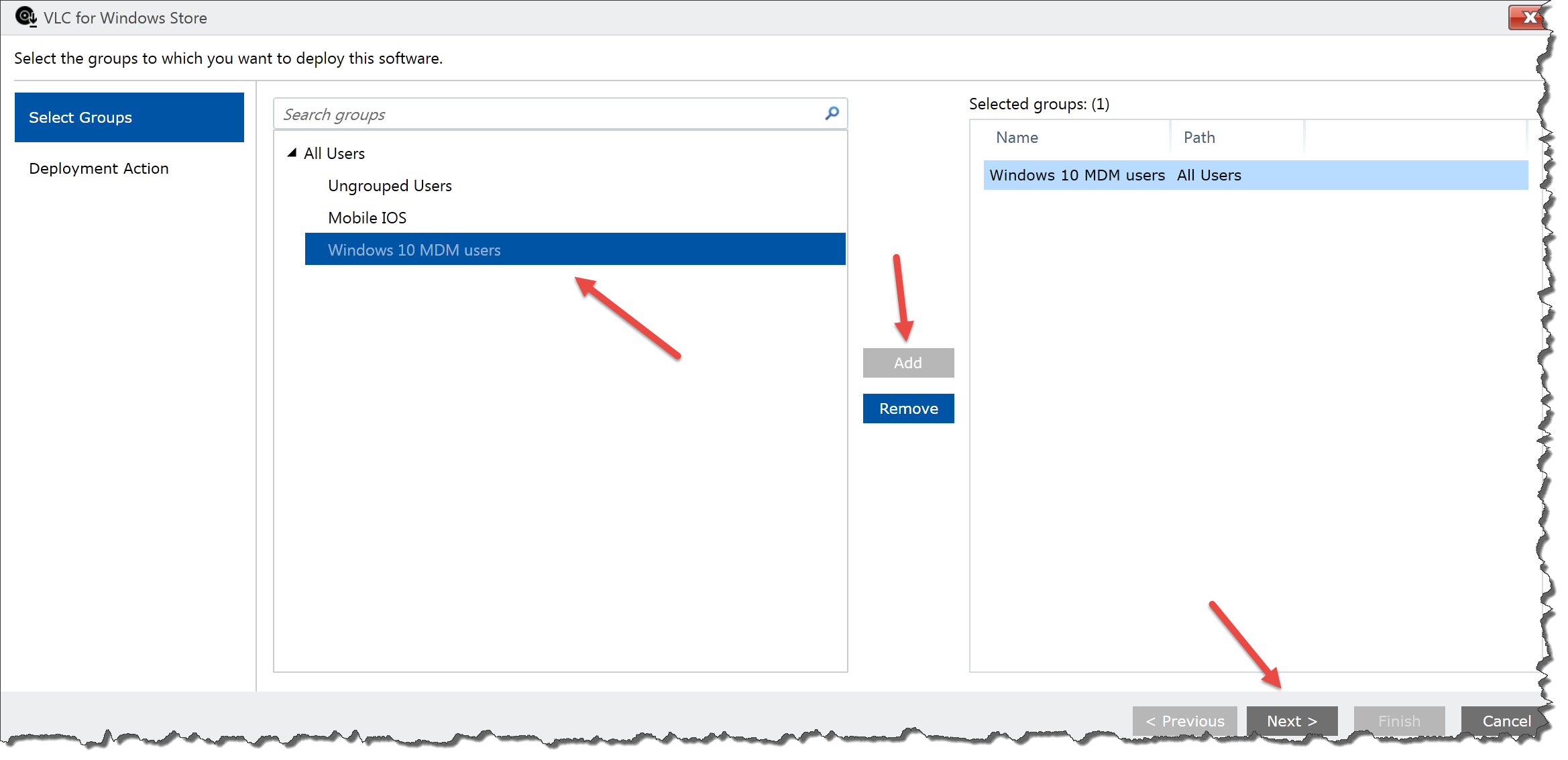Collapse the All Users tree node
The image size is (1568, 760).
click(293, 152)
